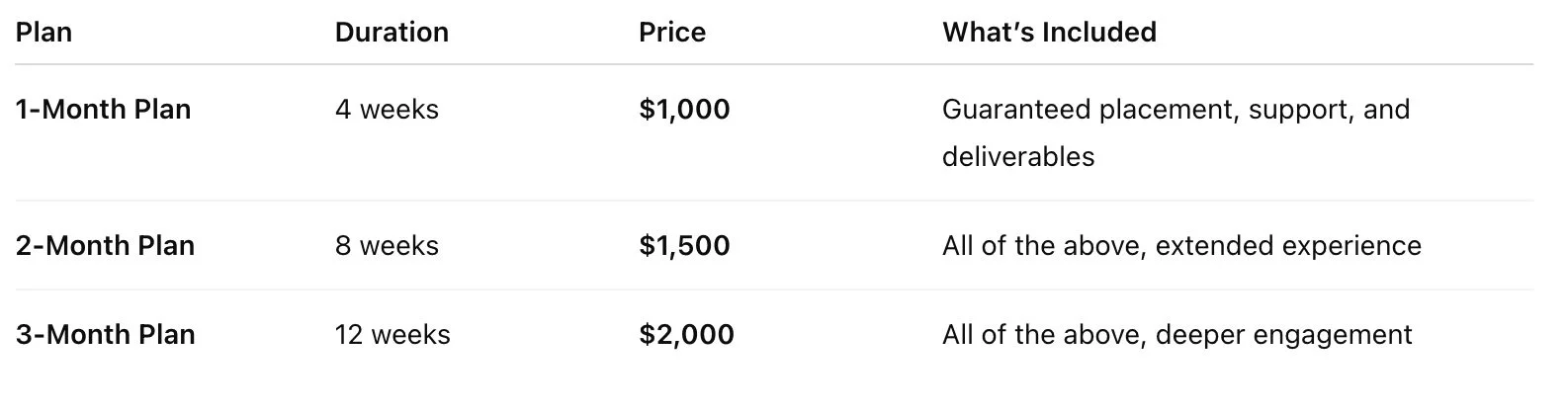Viewport: 1568px width, 415px height.
Task: Click the What's Included column header
Action: click(1049, 33)
